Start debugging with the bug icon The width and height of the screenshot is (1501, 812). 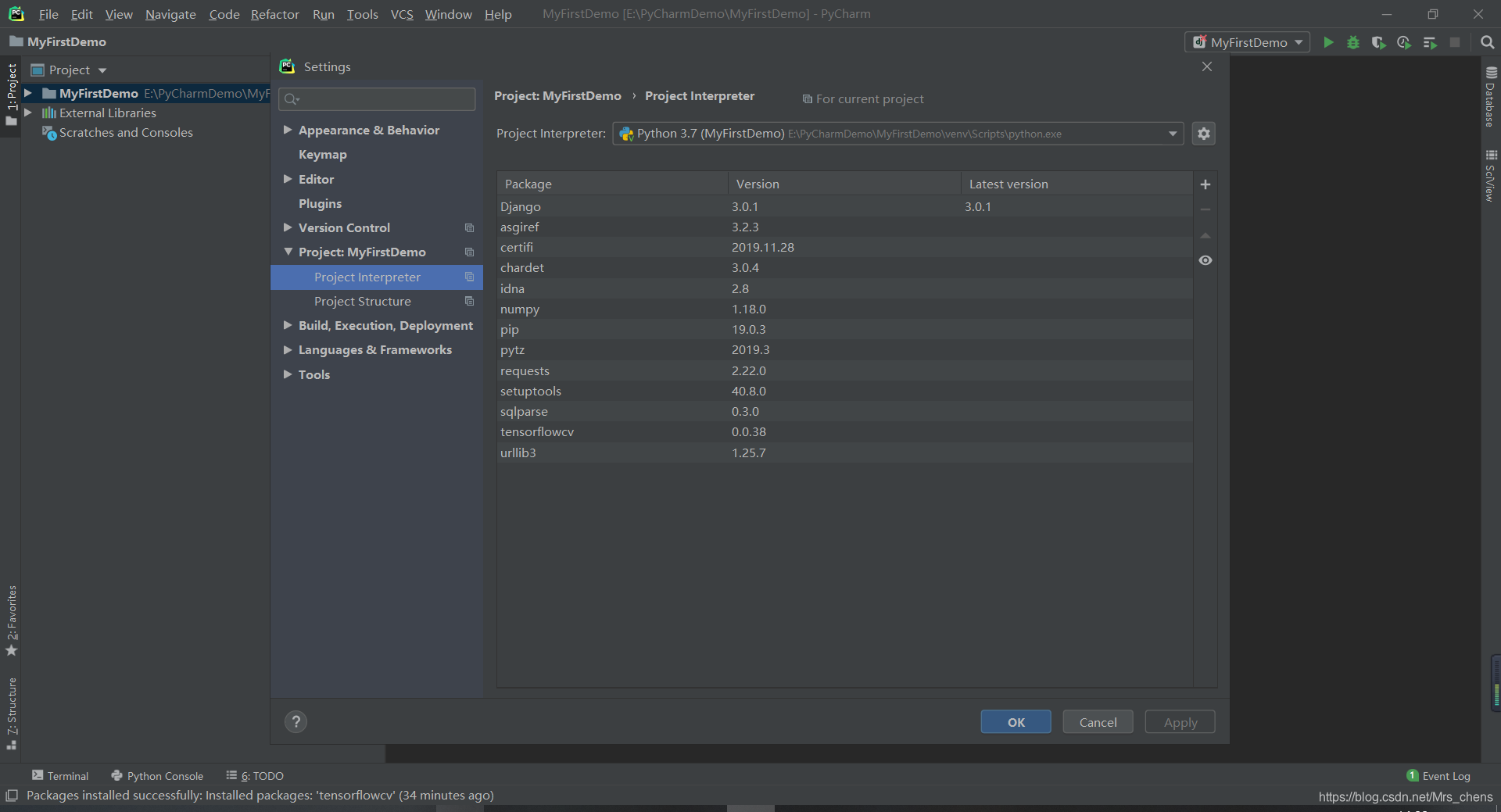[x=1353, y=42]
